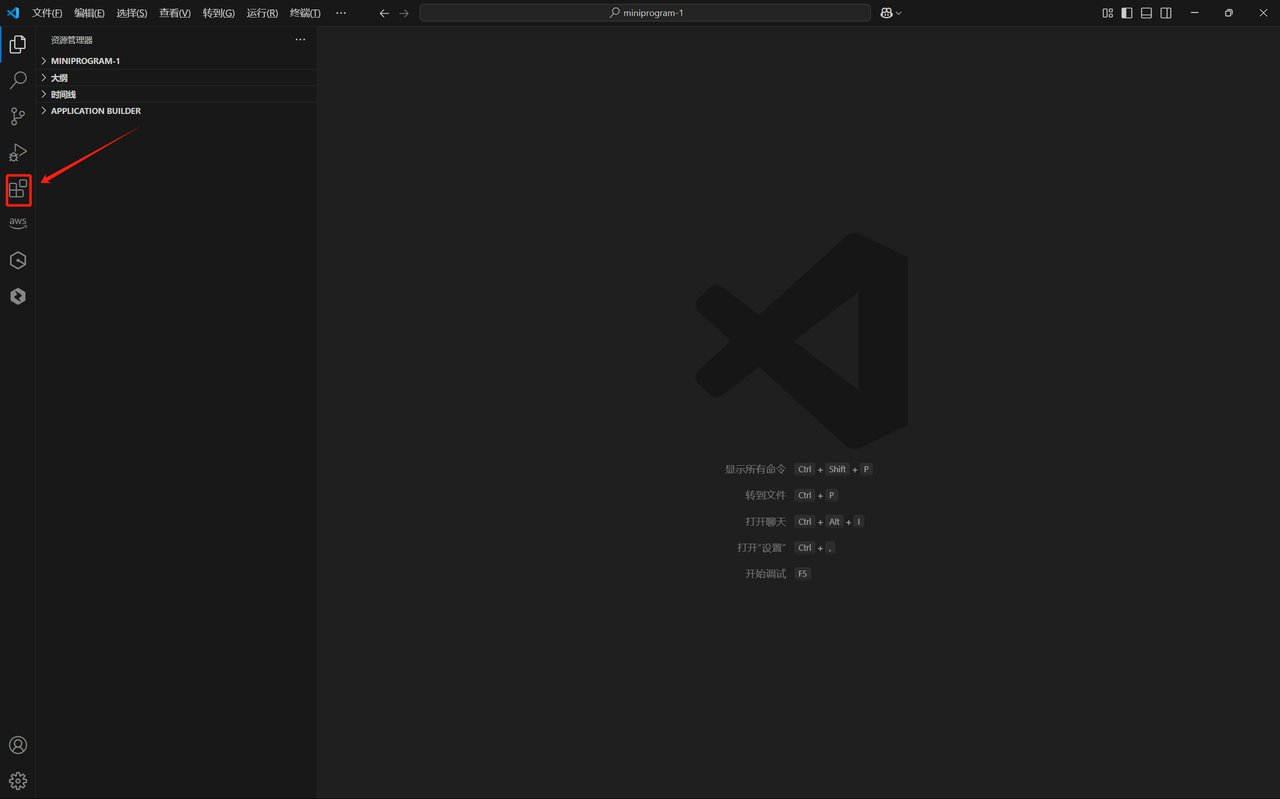Open the solid hexagon icon view above Accounts
This screenshot has height=799, width=1280.
18,296
